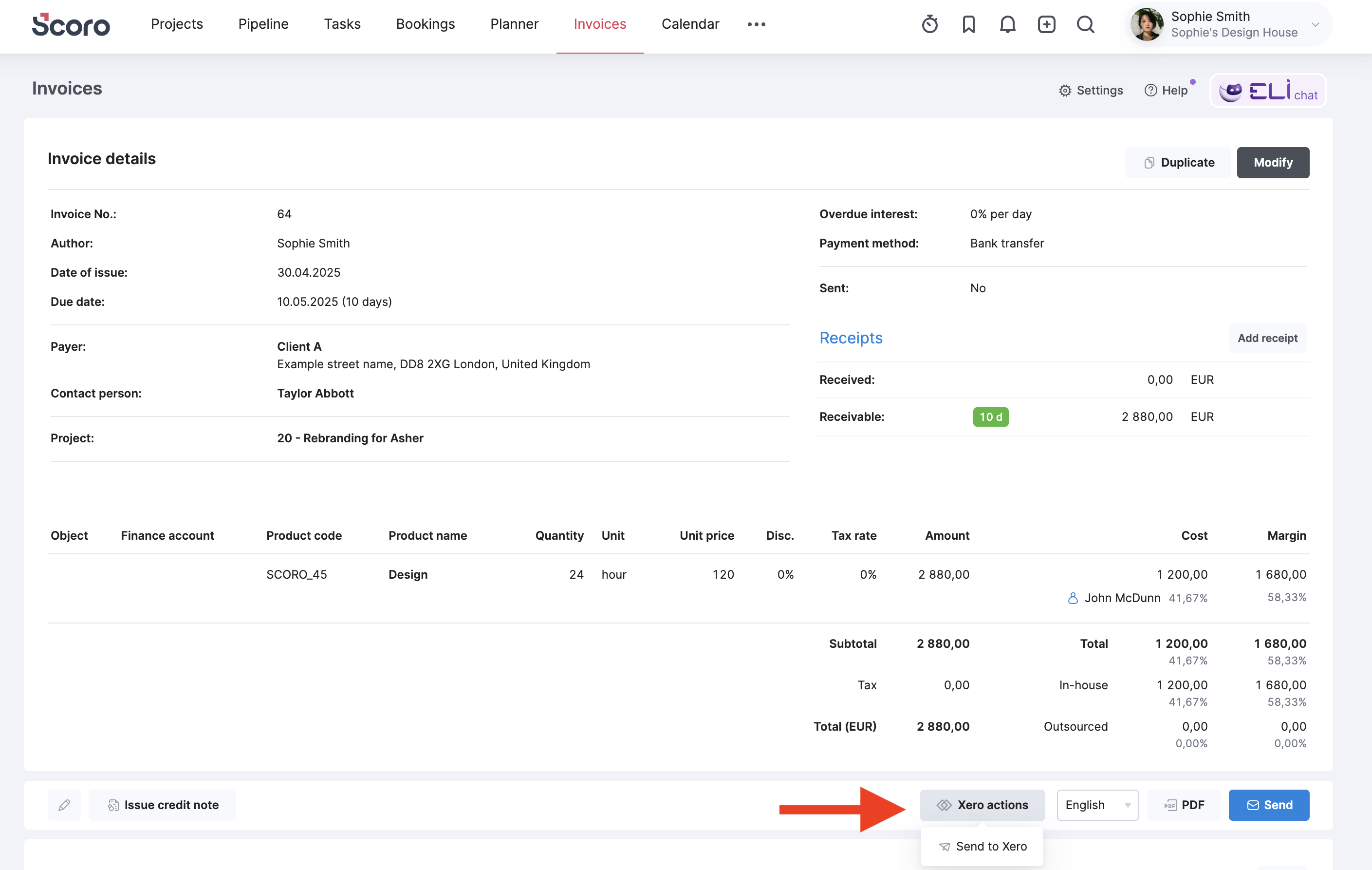
Task: Click the green 10 d badge
Action: [990, 417]
